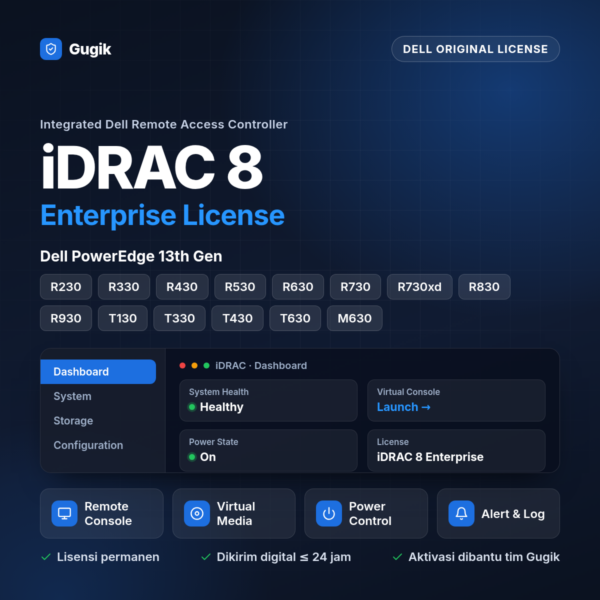
Task: Click the checkmark beside Dikirim digital
Action: point(206,557)
